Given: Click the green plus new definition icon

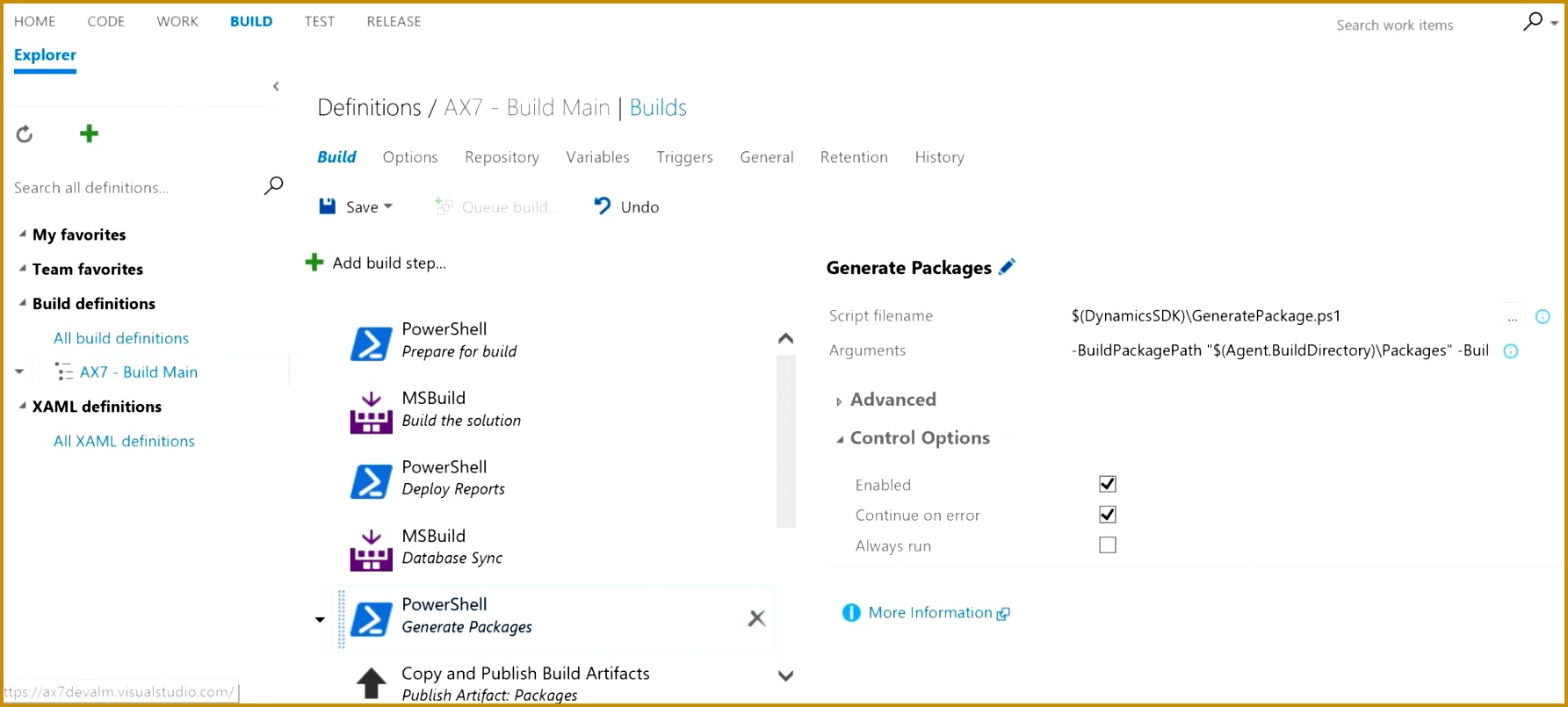Looking at the screenshot, I should [x=89, y=133].
